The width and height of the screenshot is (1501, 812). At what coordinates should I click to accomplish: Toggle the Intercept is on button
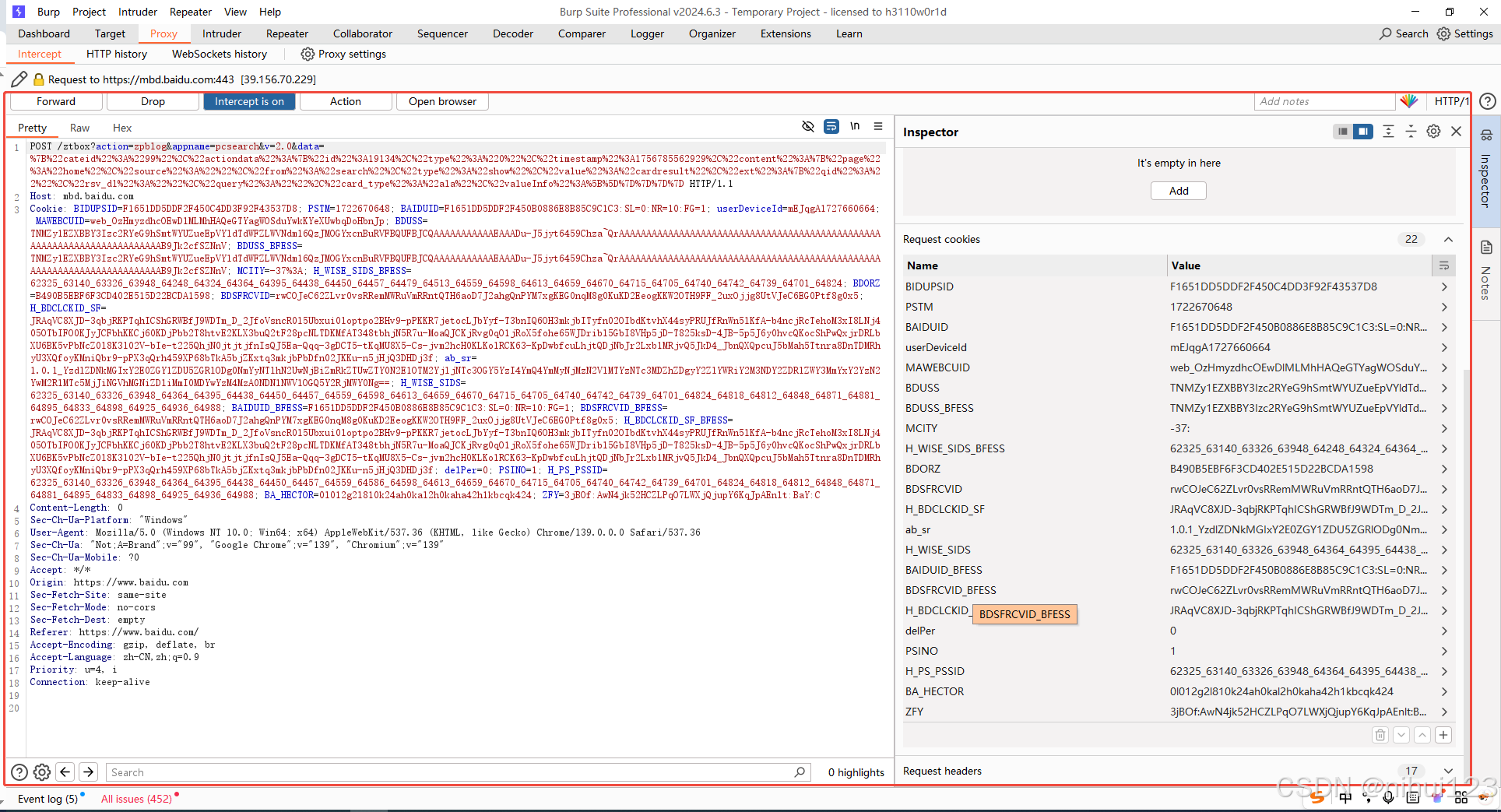tap(249, 101)
